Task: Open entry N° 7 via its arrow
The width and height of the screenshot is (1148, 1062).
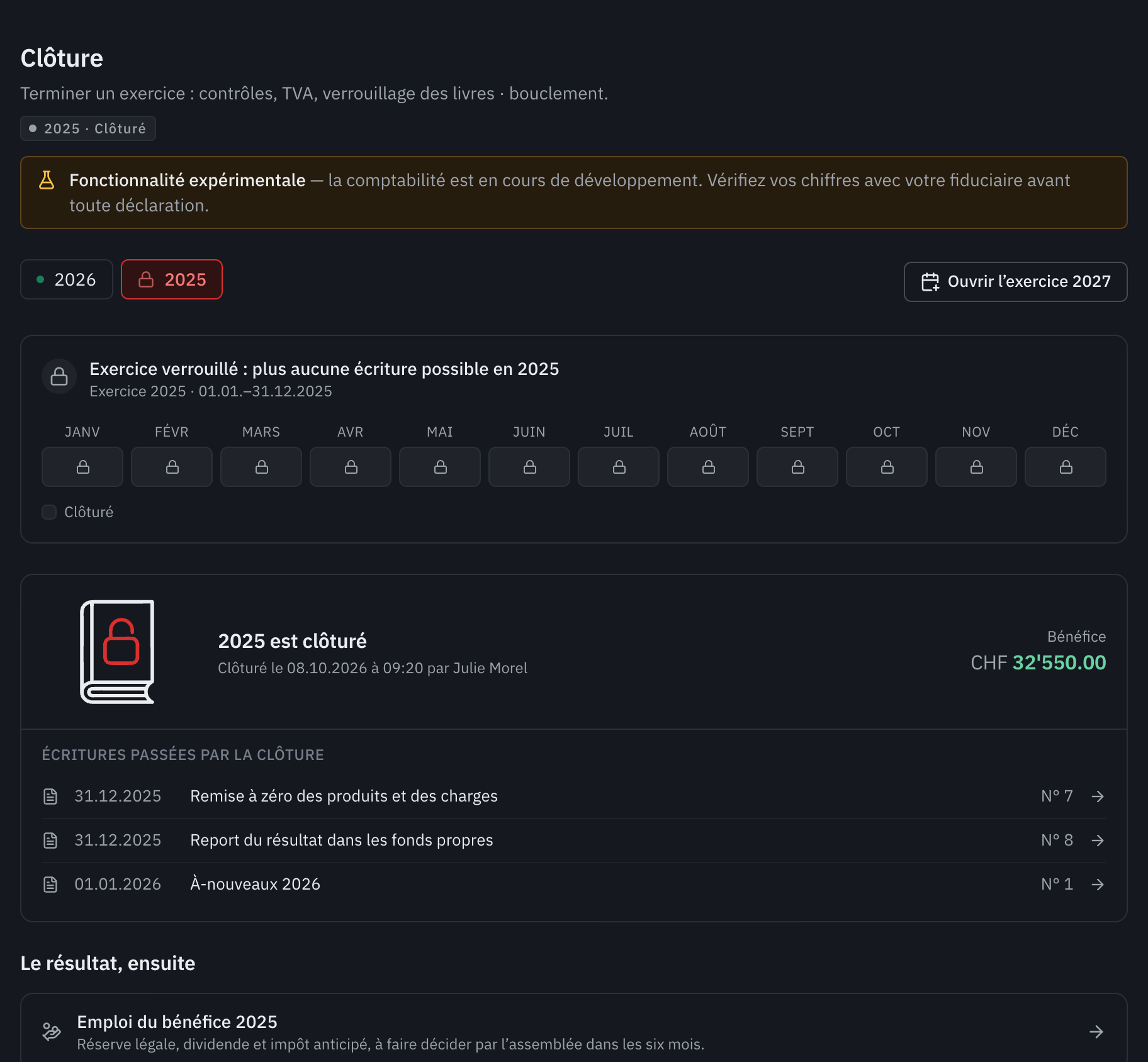Action: [1098, 796]
